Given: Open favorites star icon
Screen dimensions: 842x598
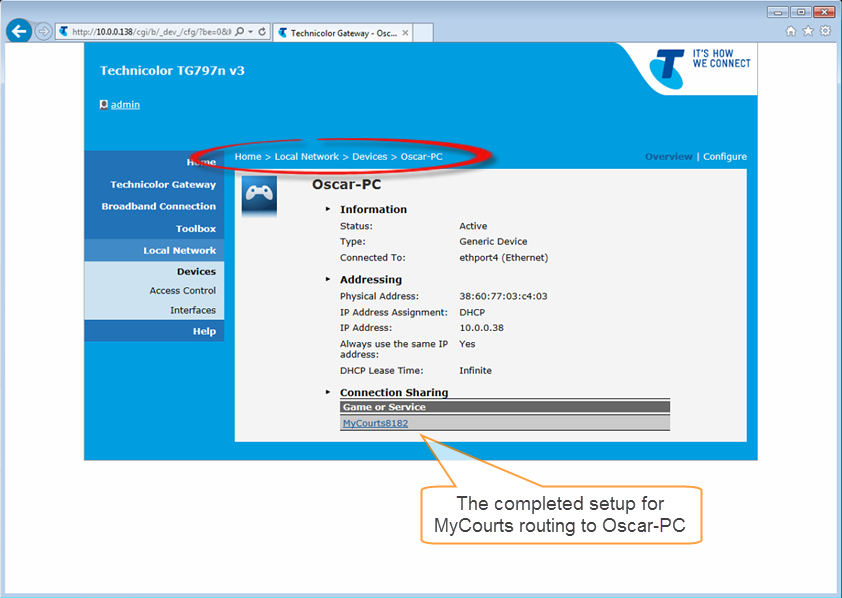Looking at the screenshot, I should 808,31.
